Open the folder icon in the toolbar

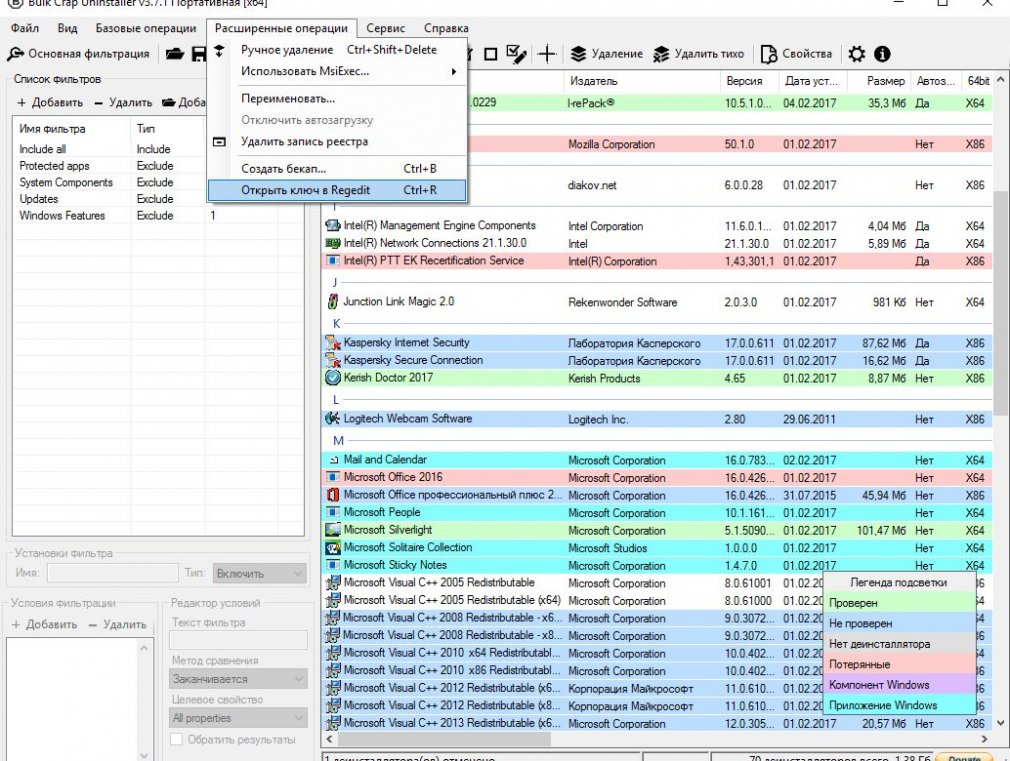tap(175, 54)
